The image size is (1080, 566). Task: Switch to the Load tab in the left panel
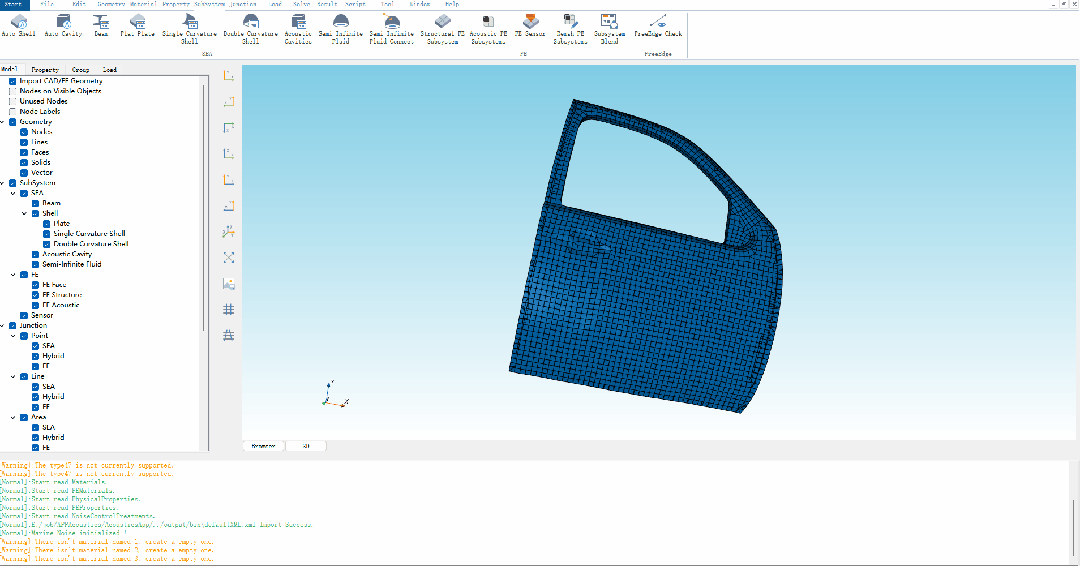click(x=110, y=70)
